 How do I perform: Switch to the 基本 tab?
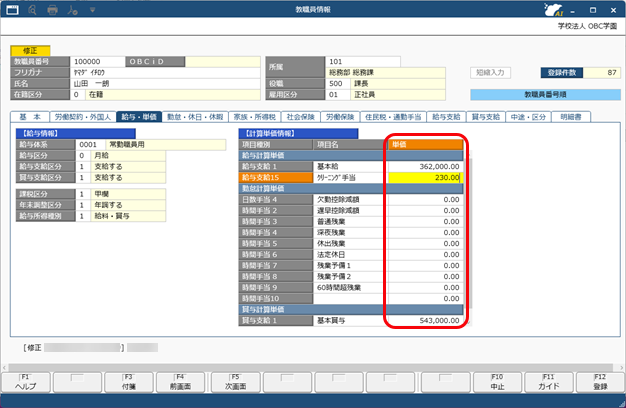pyautogui.click(x=30, y=117)
